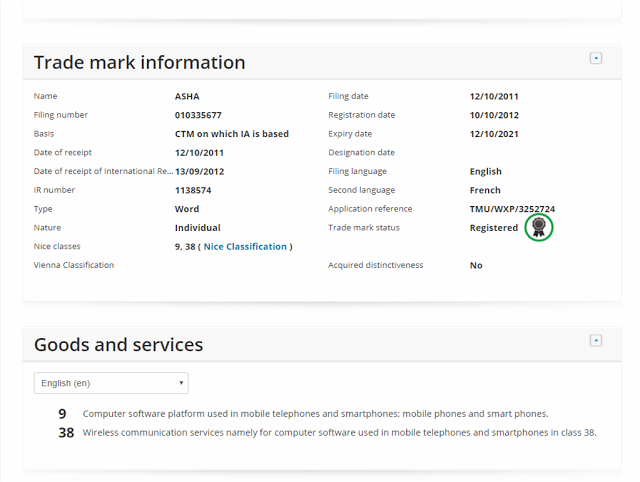Collapse the Goods and services panel
This screenshot has height=482, width=640.
(x=596, y=340)
